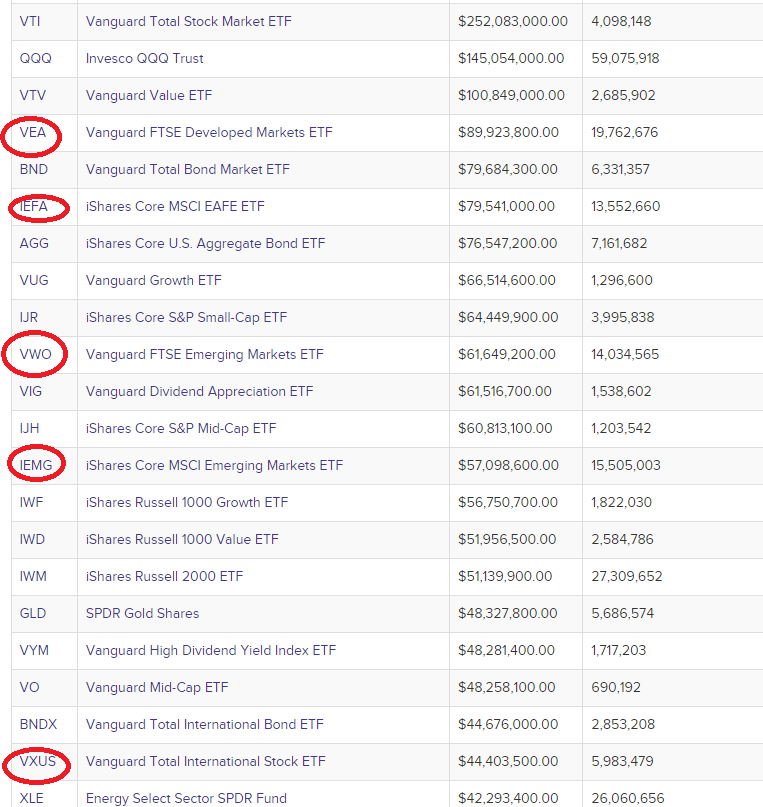Screen dimensions: 763x807
Task: Open Vanguard High Dividend Yield Index ETF
Action: click(x=211, y=651)
